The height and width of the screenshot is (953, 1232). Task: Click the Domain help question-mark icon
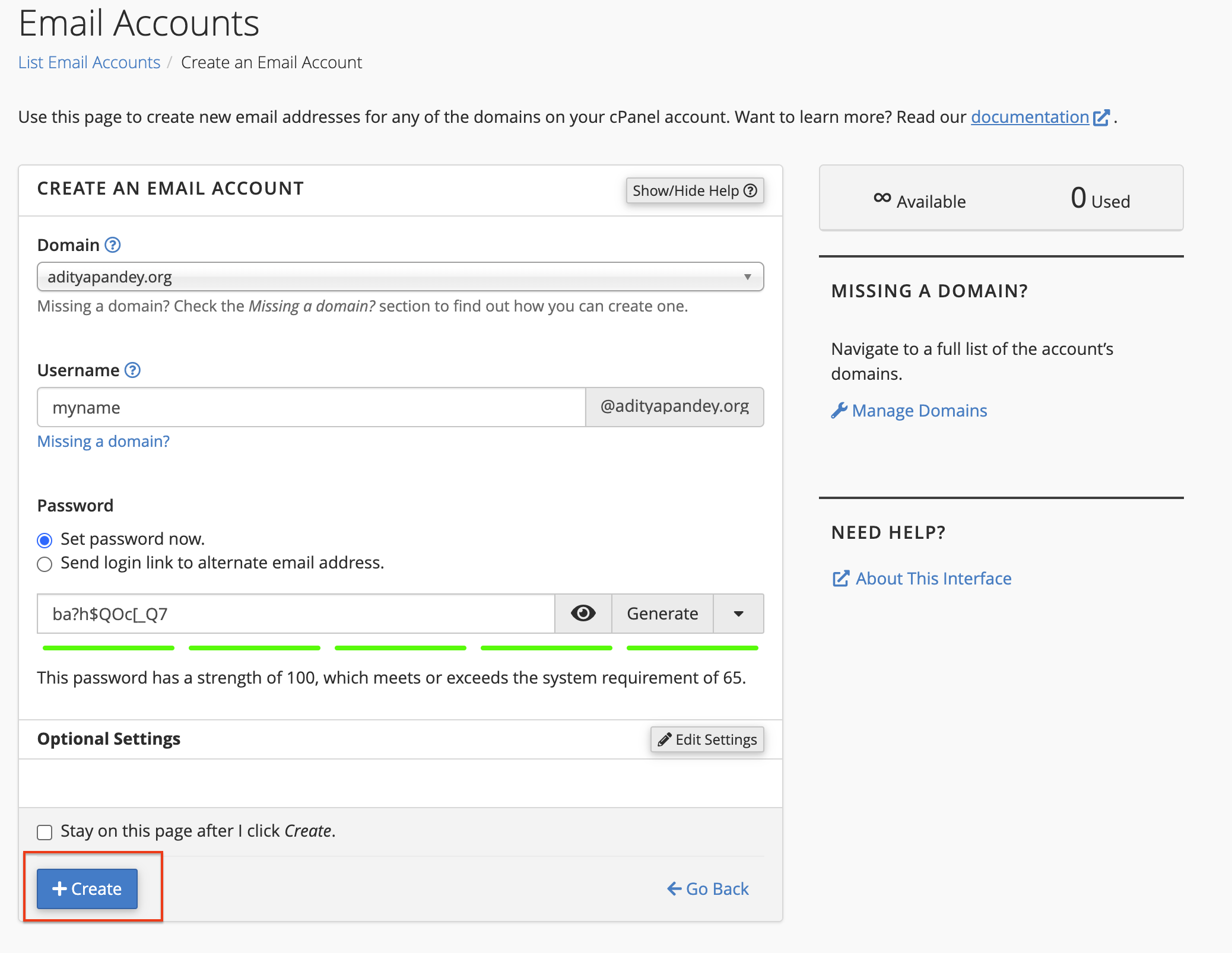(x=113, y=245)
